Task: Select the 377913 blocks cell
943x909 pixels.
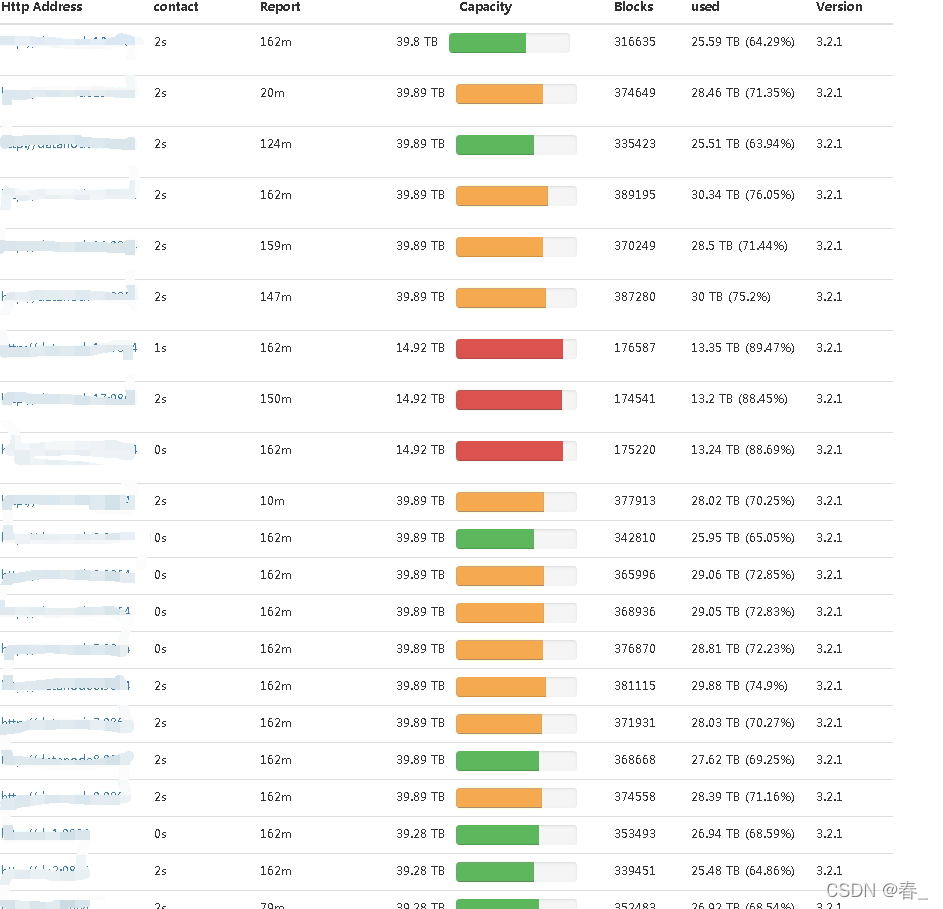Action: point(634,502)
